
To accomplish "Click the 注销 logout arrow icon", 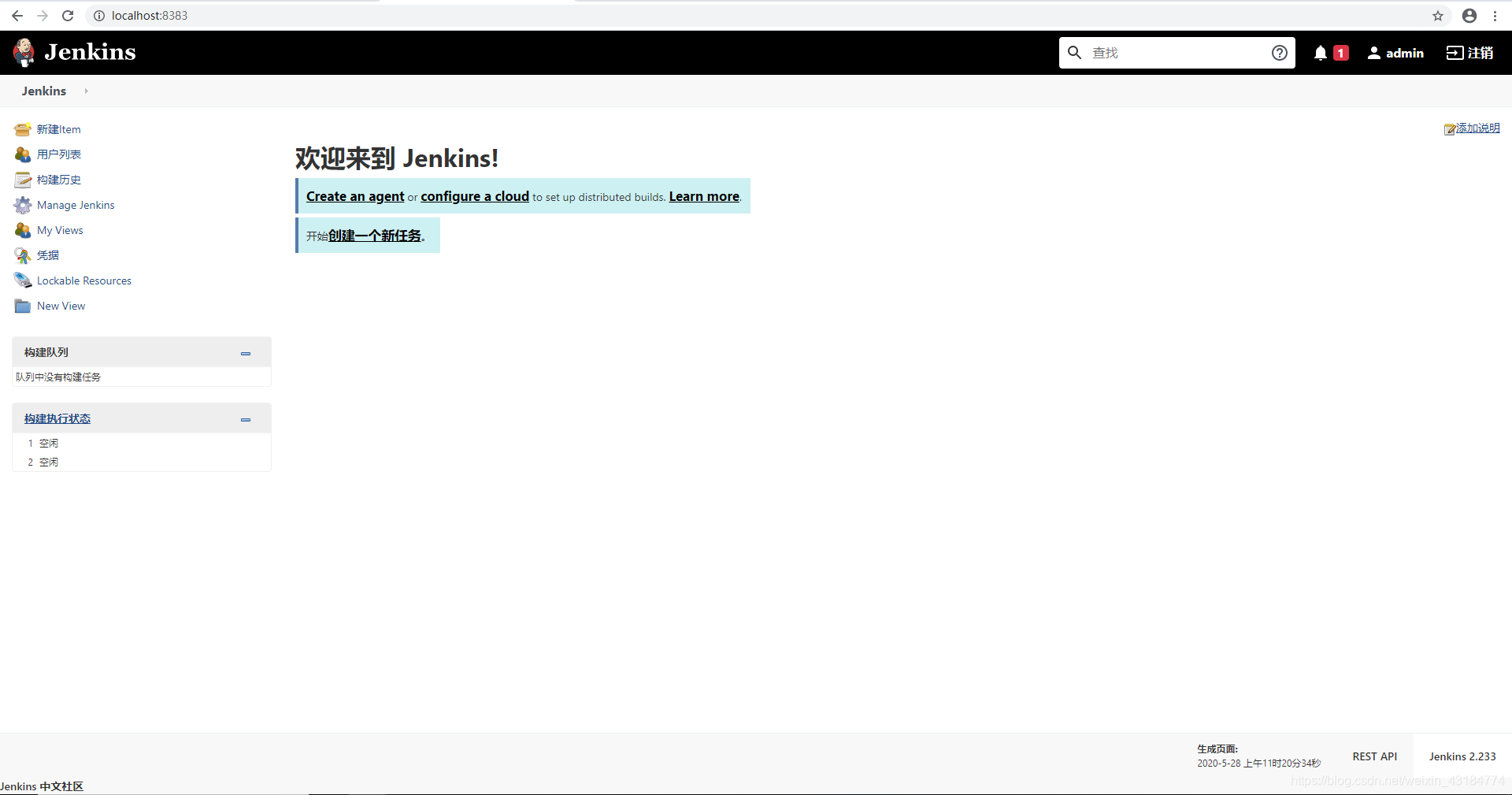I will [1455, 53].
